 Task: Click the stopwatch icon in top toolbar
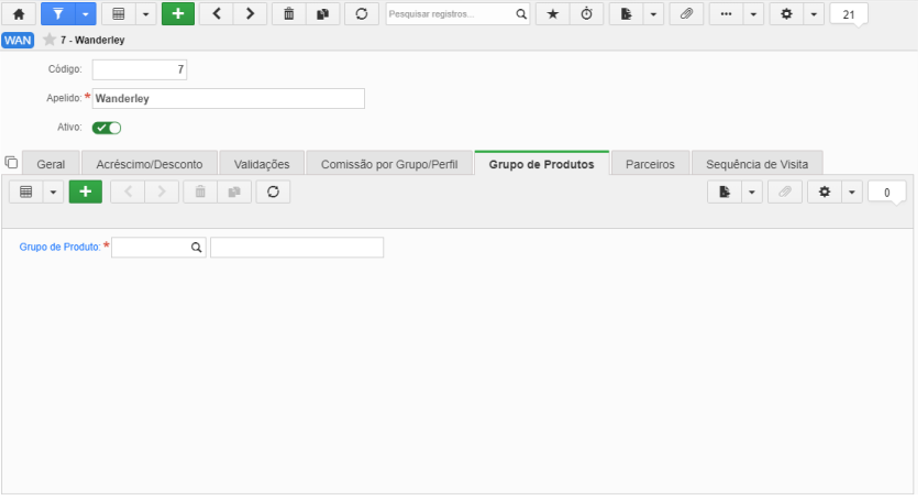coord(587,14)
